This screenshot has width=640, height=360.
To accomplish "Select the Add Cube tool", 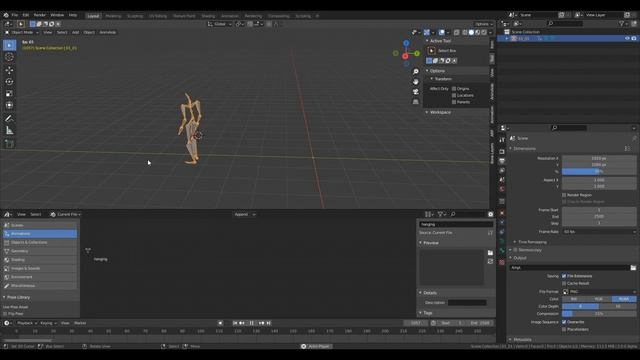I will pyautogui.click(x=9, y=144).
